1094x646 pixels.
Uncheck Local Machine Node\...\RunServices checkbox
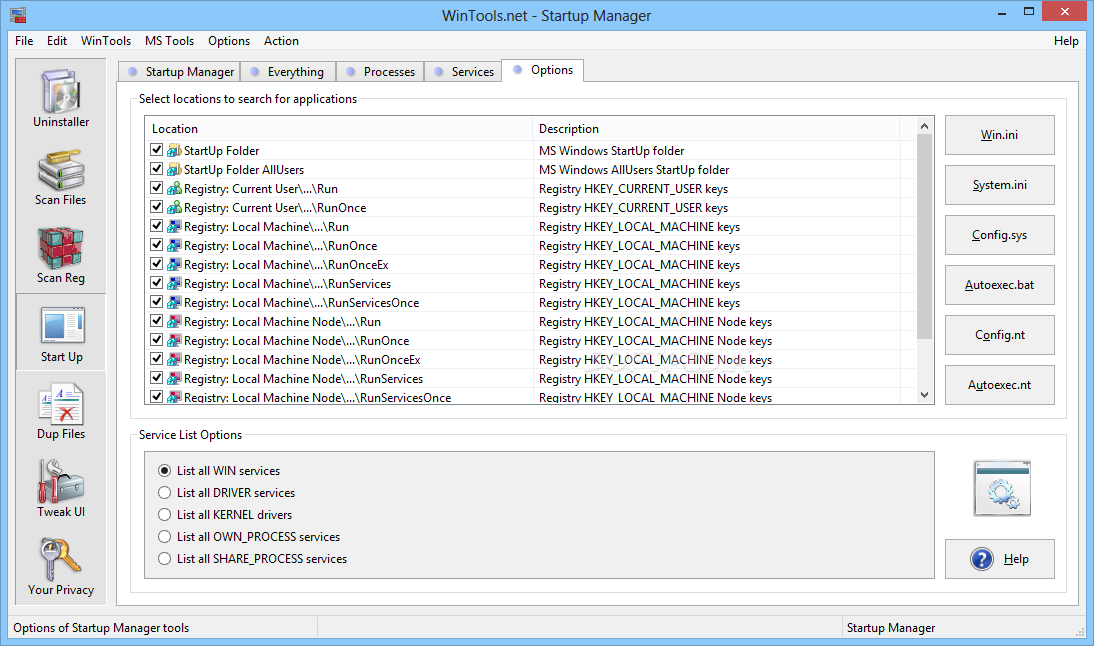(156, 378)
